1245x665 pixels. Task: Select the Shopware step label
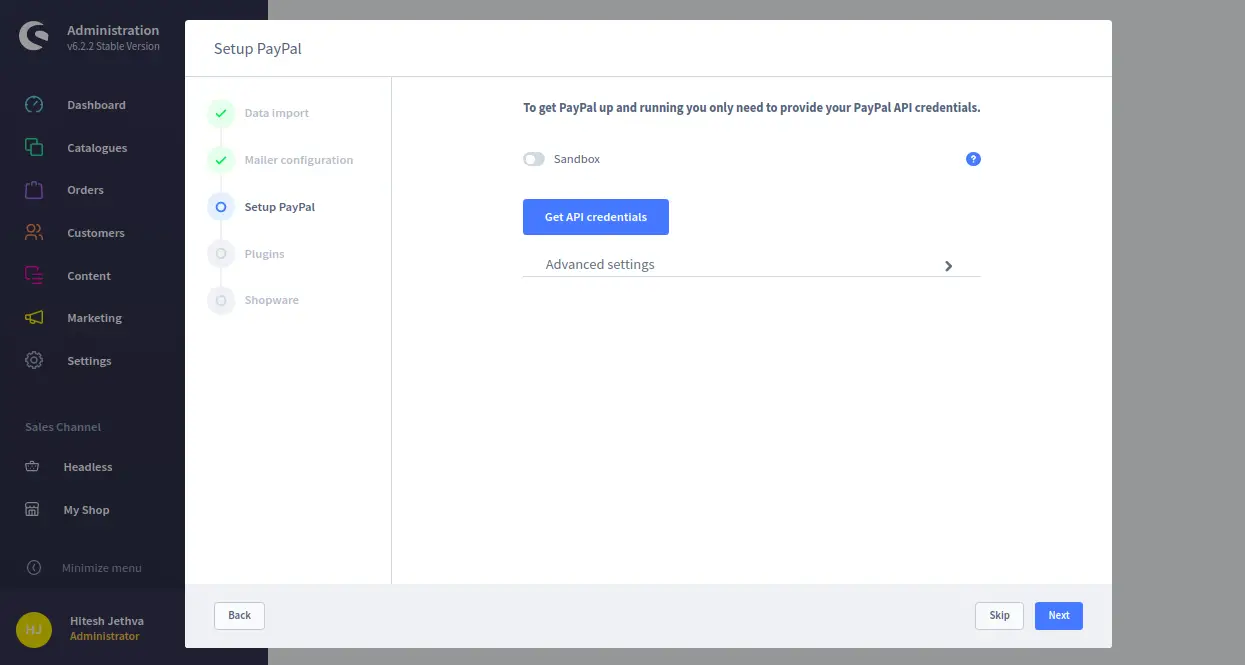272,300
